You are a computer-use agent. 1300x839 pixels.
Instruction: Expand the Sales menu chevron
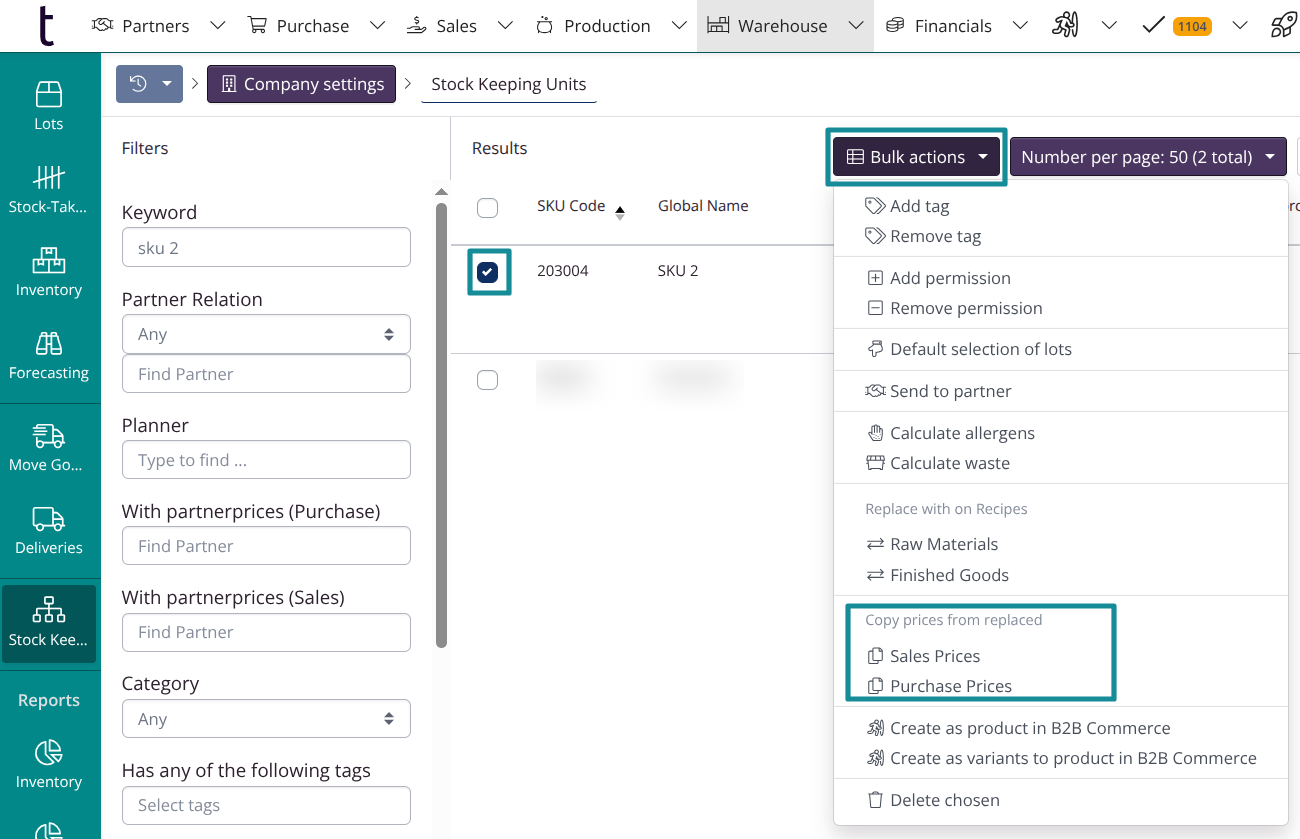coord(505,25)
